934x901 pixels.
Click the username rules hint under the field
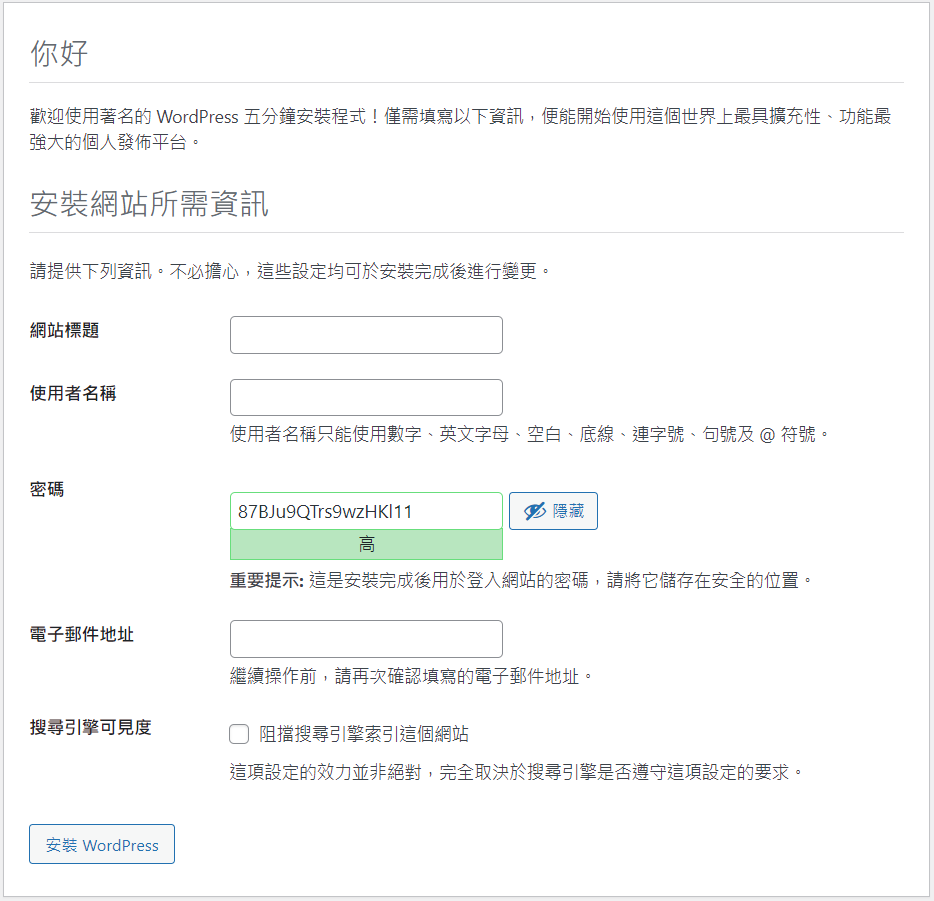529,434
